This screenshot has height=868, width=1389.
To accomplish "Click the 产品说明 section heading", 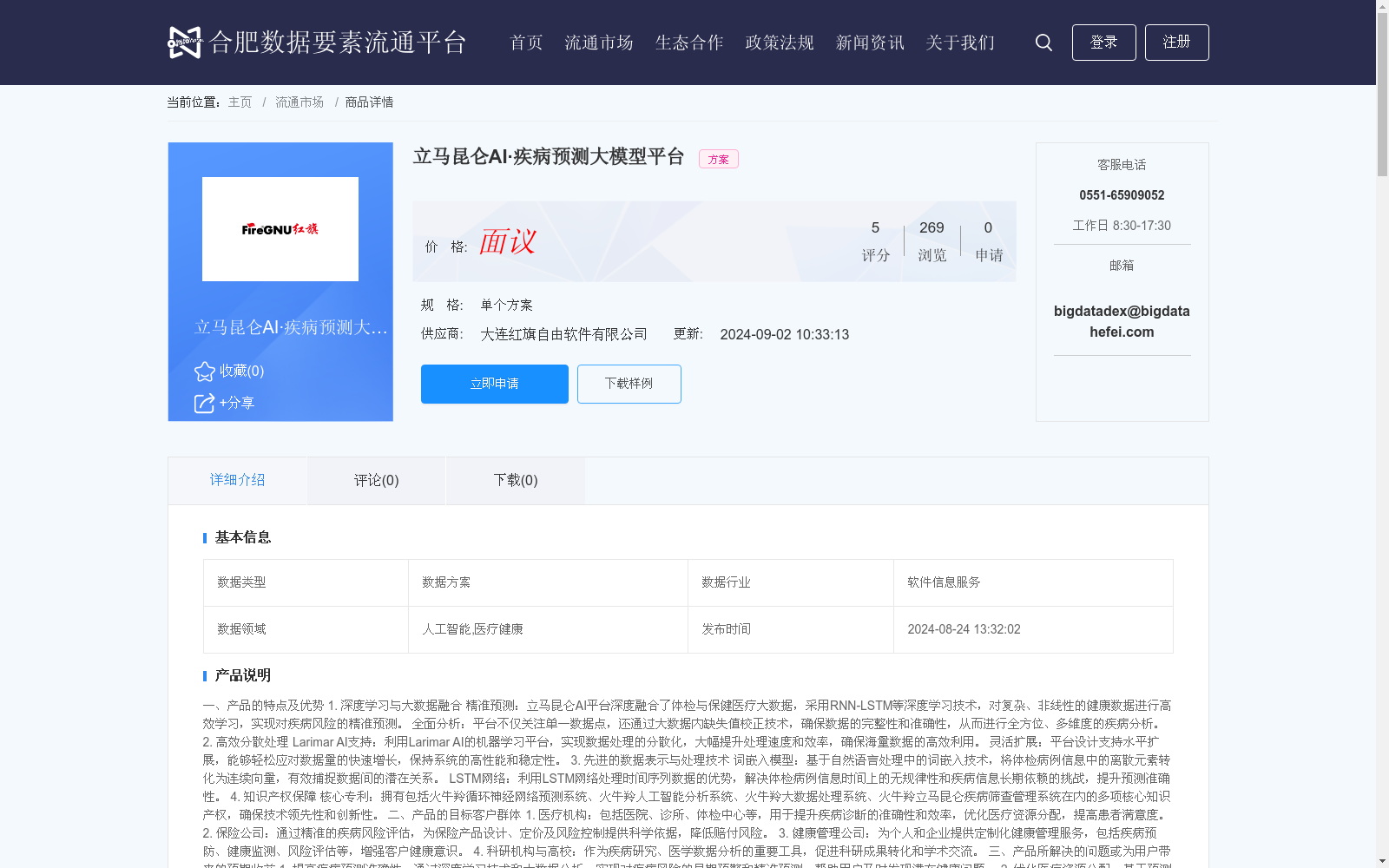I will point(243,675).
